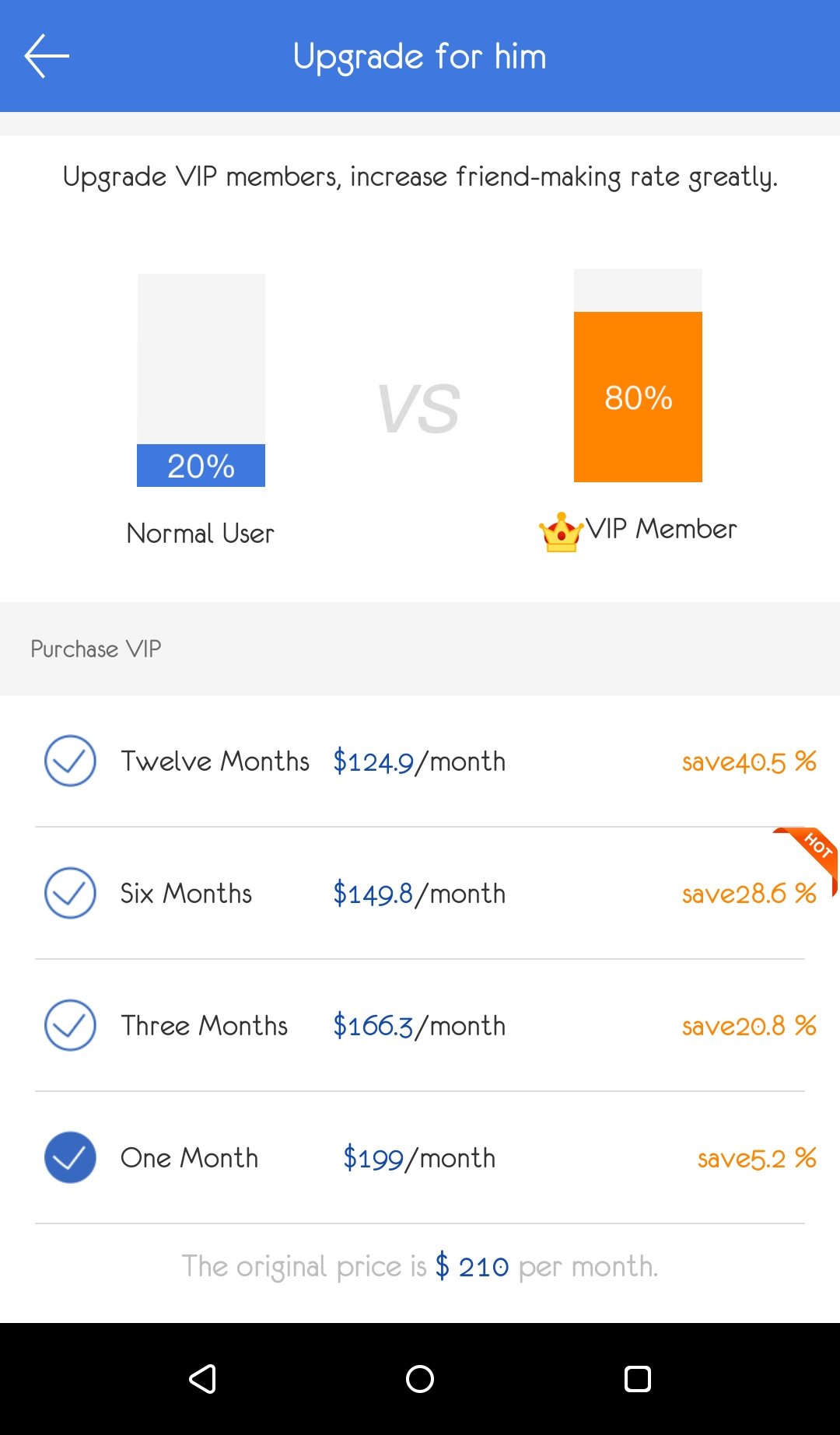Tap the back arrow in header
The width and height of the screenshot is (840, 1435).
coord(47,56)
